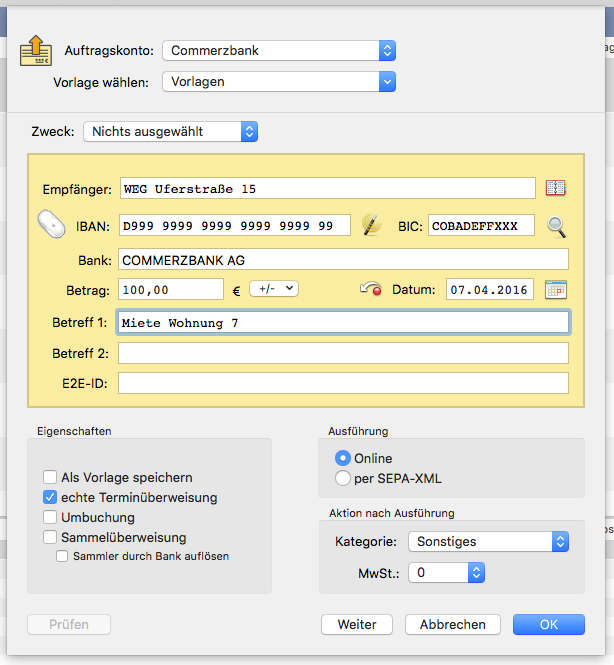Click the Abbrechen button

(x=452, y=624)
